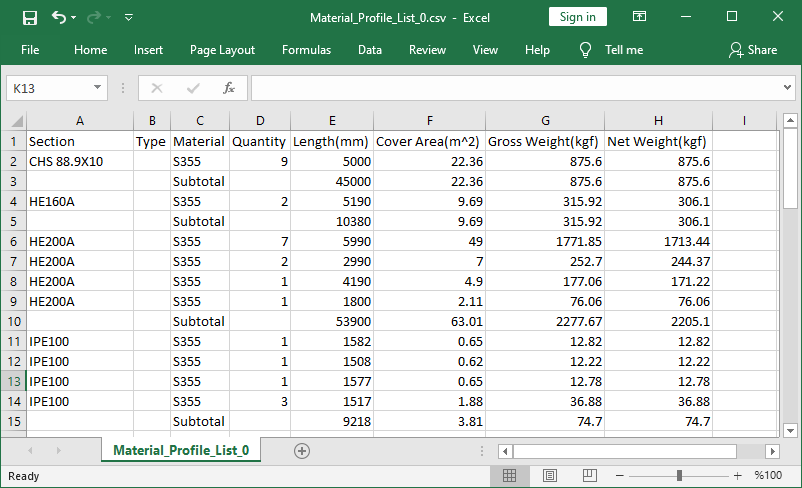Open Customize Quick Access Toolbar dropdown
Viewport: 802px width, 488px height.
(x=129, y=17)
